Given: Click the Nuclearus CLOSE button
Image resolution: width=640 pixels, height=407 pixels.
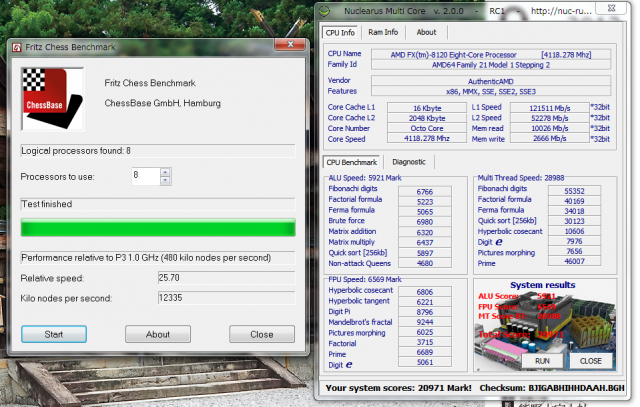Looking at the screenshot, I should (x=591, y=361).
